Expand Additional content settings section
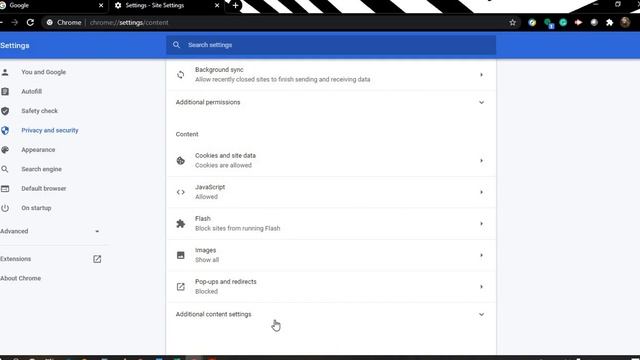 click(331, 314)
